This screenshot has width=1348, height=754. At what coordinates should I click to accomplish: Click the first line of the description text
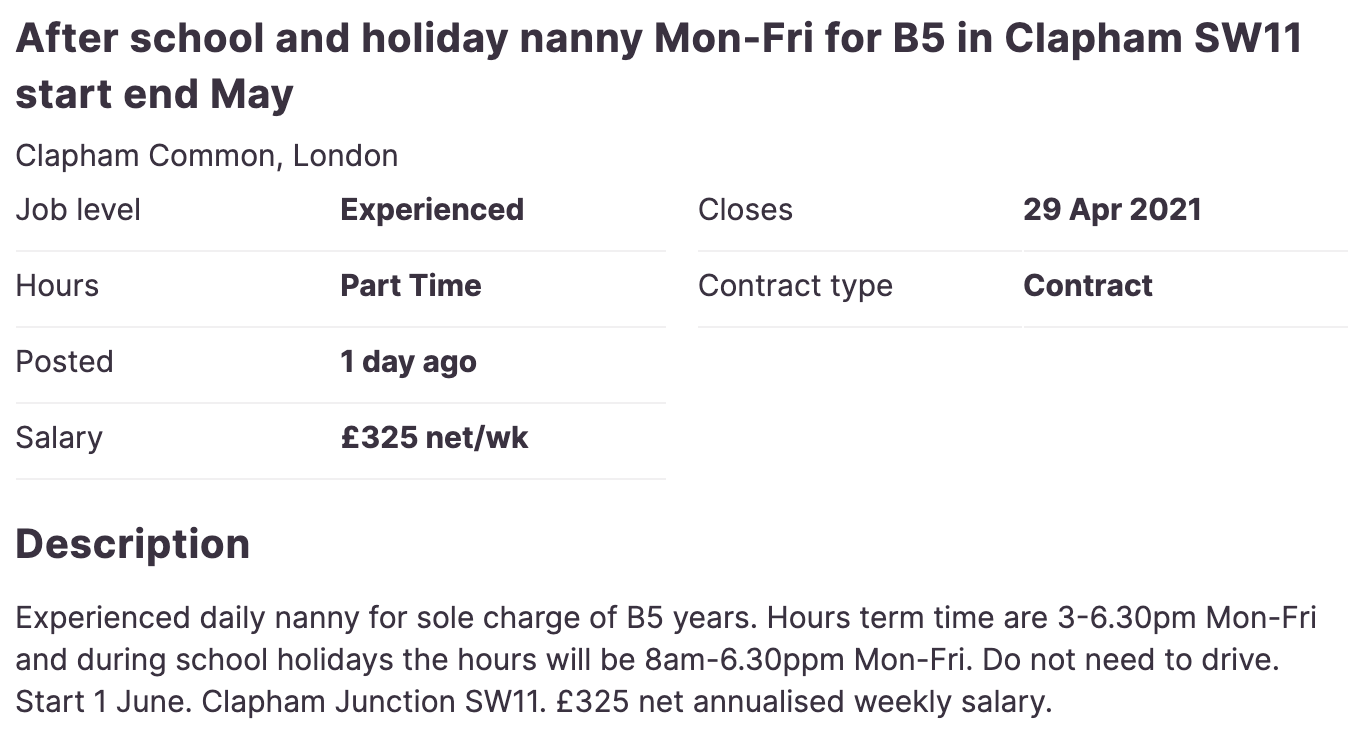click(666, 618)
